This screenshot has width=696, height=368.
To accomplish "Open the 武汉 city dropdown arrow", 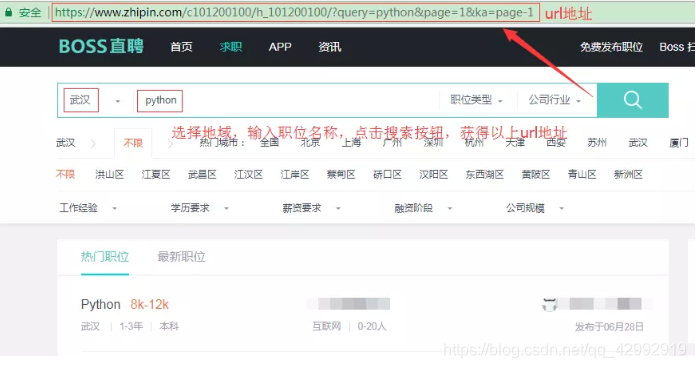I will 118,101.
